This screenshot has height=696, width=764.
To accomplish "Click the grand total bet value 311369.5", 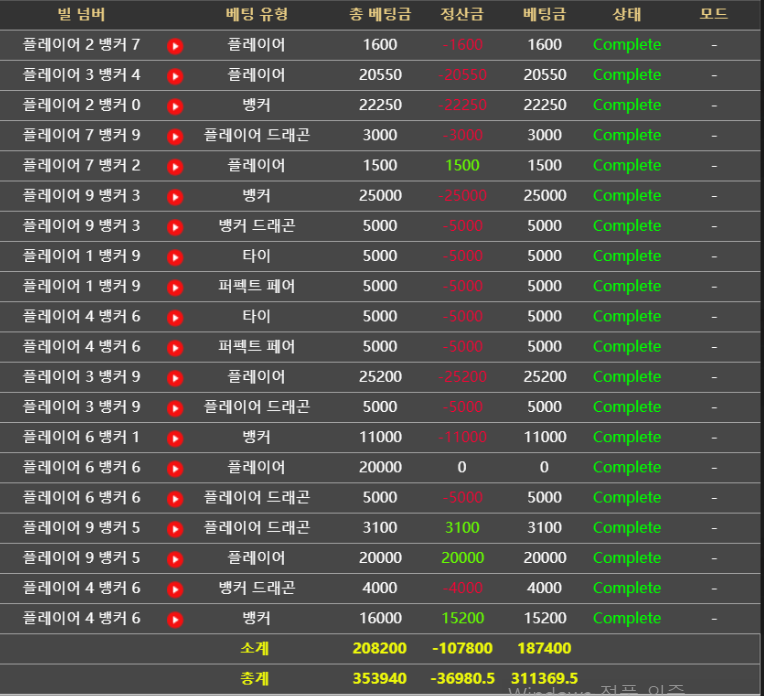I will (544, 679).
